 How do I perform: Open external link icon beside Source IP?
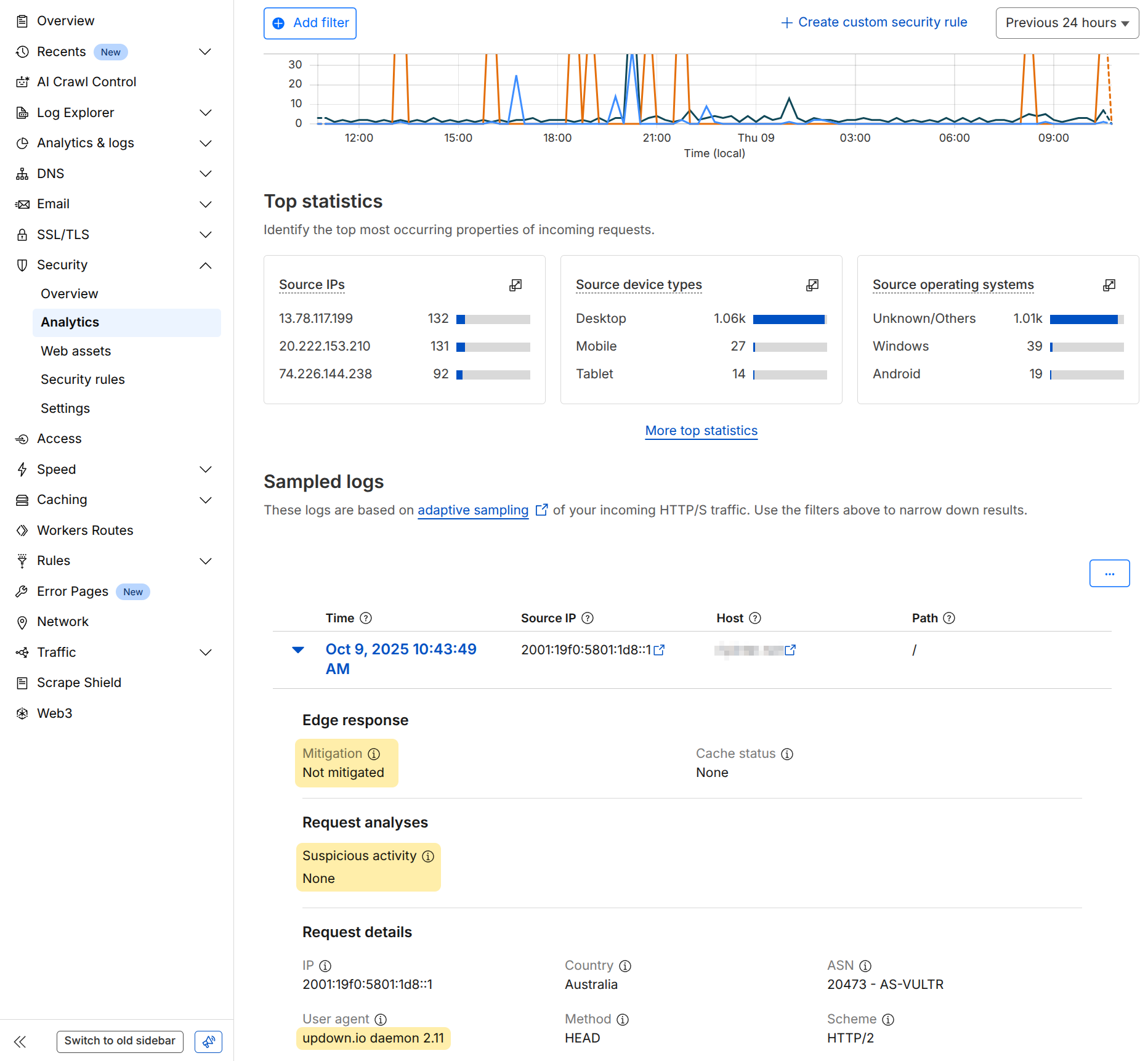(659, 650)
